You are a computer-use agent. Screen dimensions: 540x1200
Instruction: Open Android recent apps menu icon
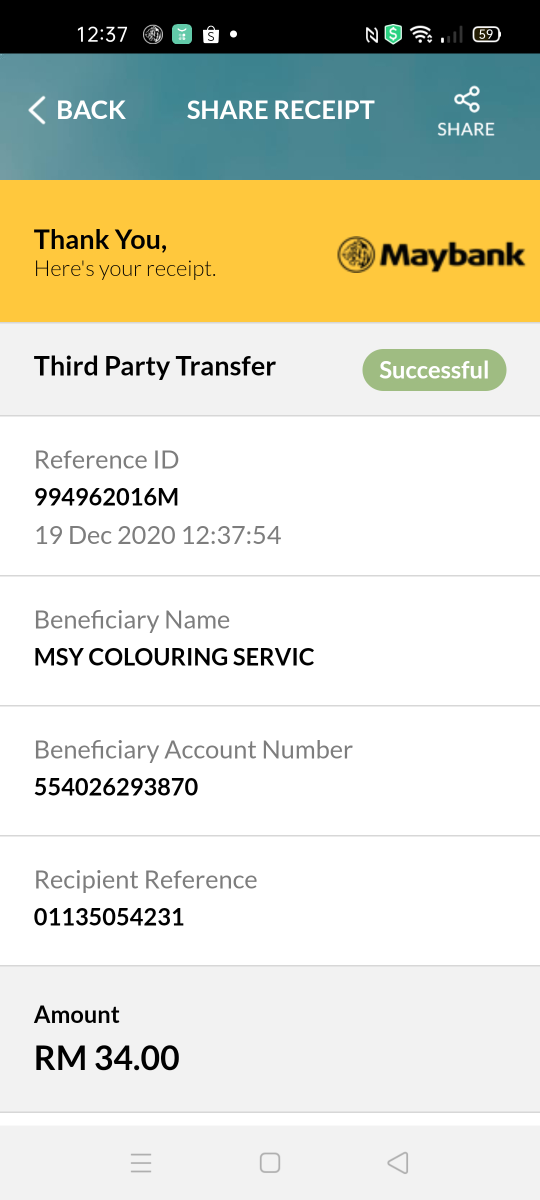[x=141, y=1162]
